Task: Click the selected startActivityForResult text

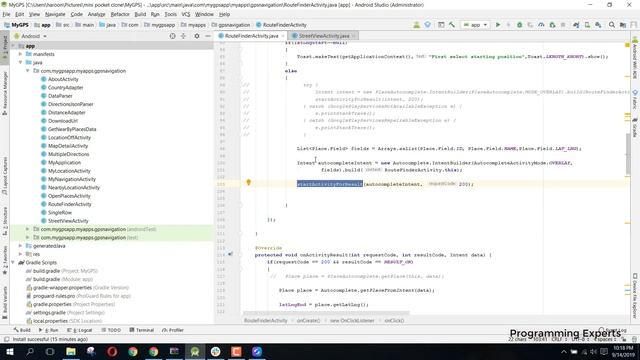Action: coord(330,184)
